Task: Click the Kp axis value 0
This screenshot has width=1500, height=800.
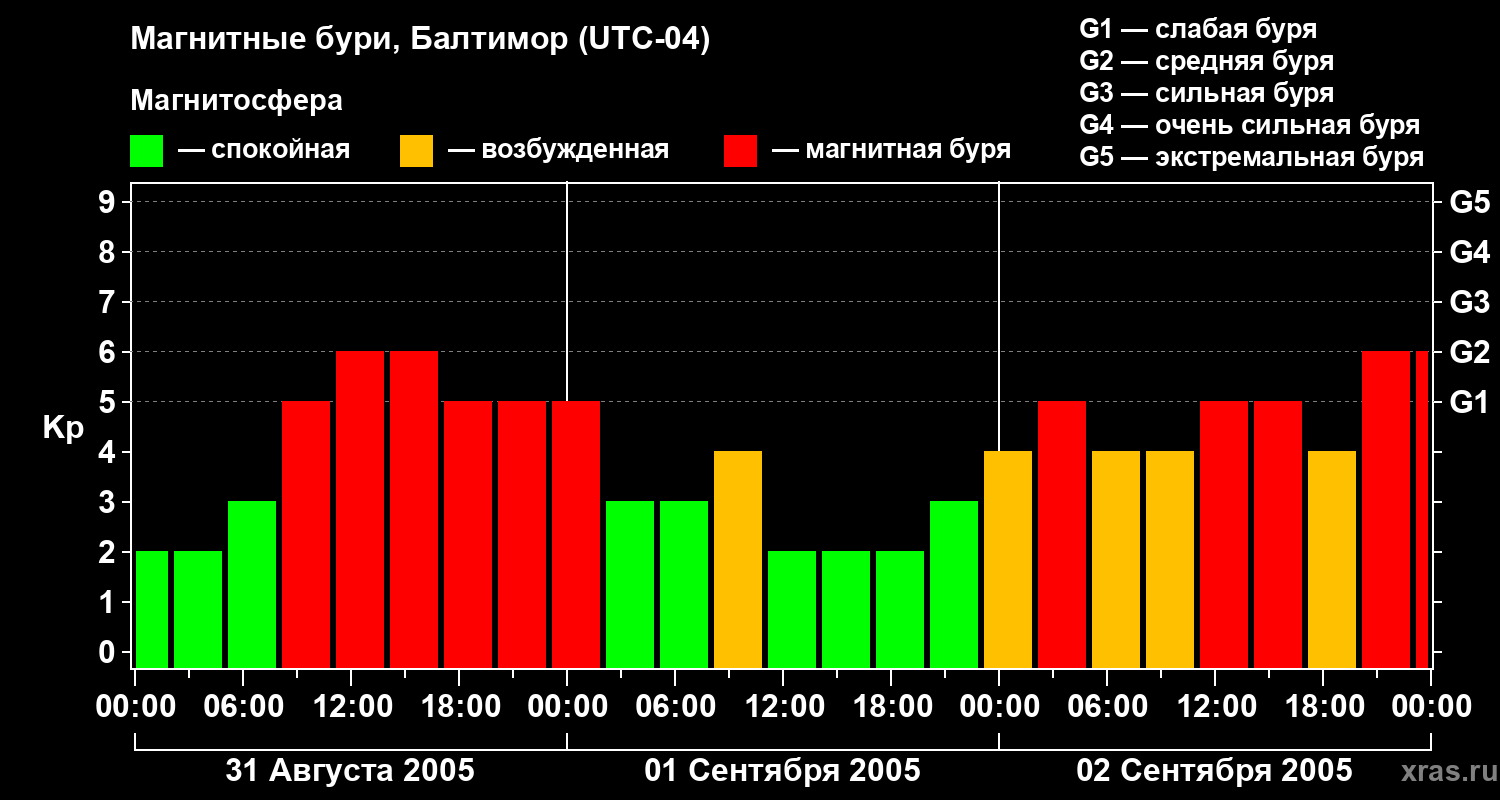Action: [x=109, y=652]
